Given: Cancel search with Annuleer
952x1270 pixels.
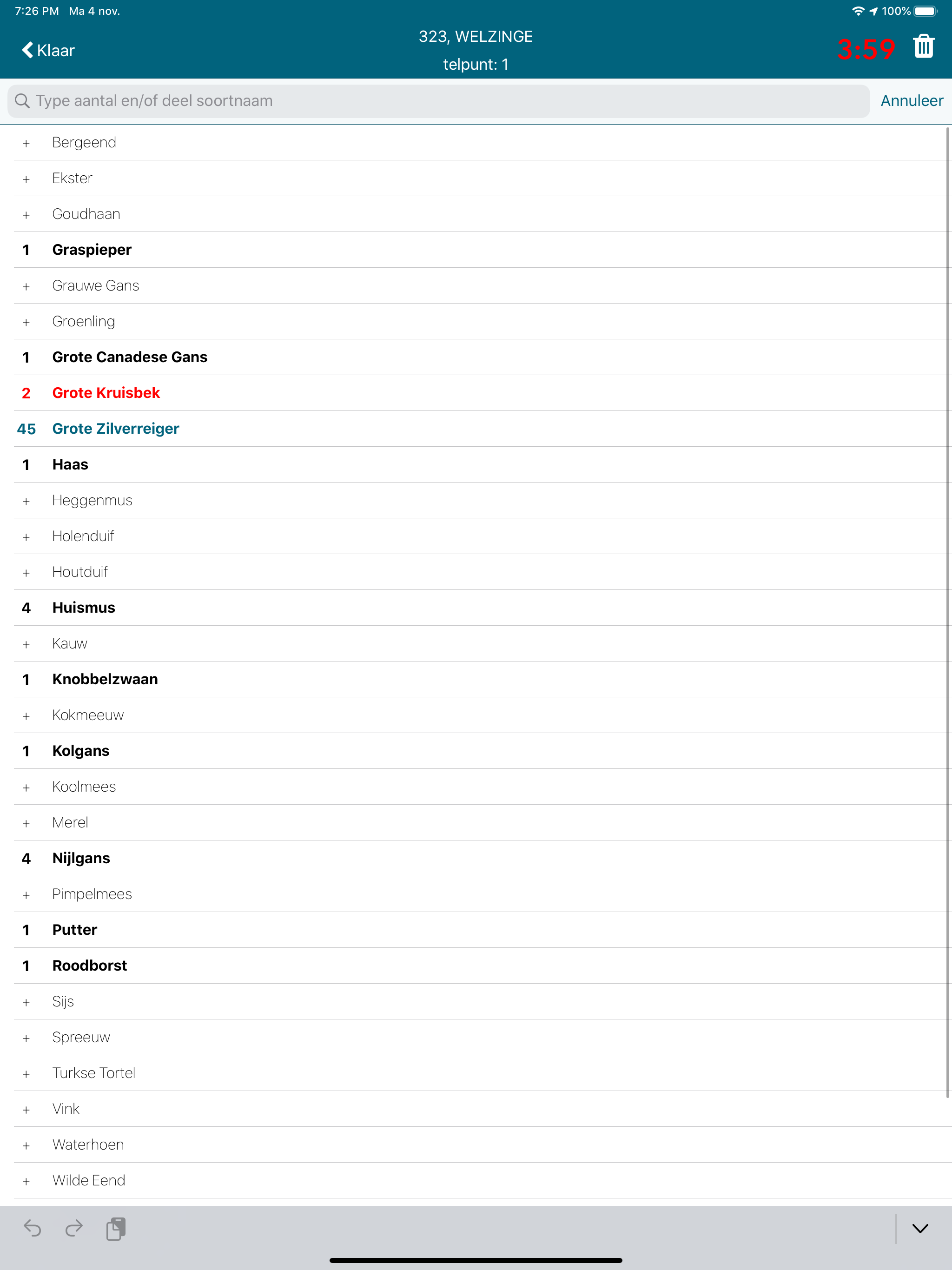Looking at the screenshot, I should [x=912, y=101].
